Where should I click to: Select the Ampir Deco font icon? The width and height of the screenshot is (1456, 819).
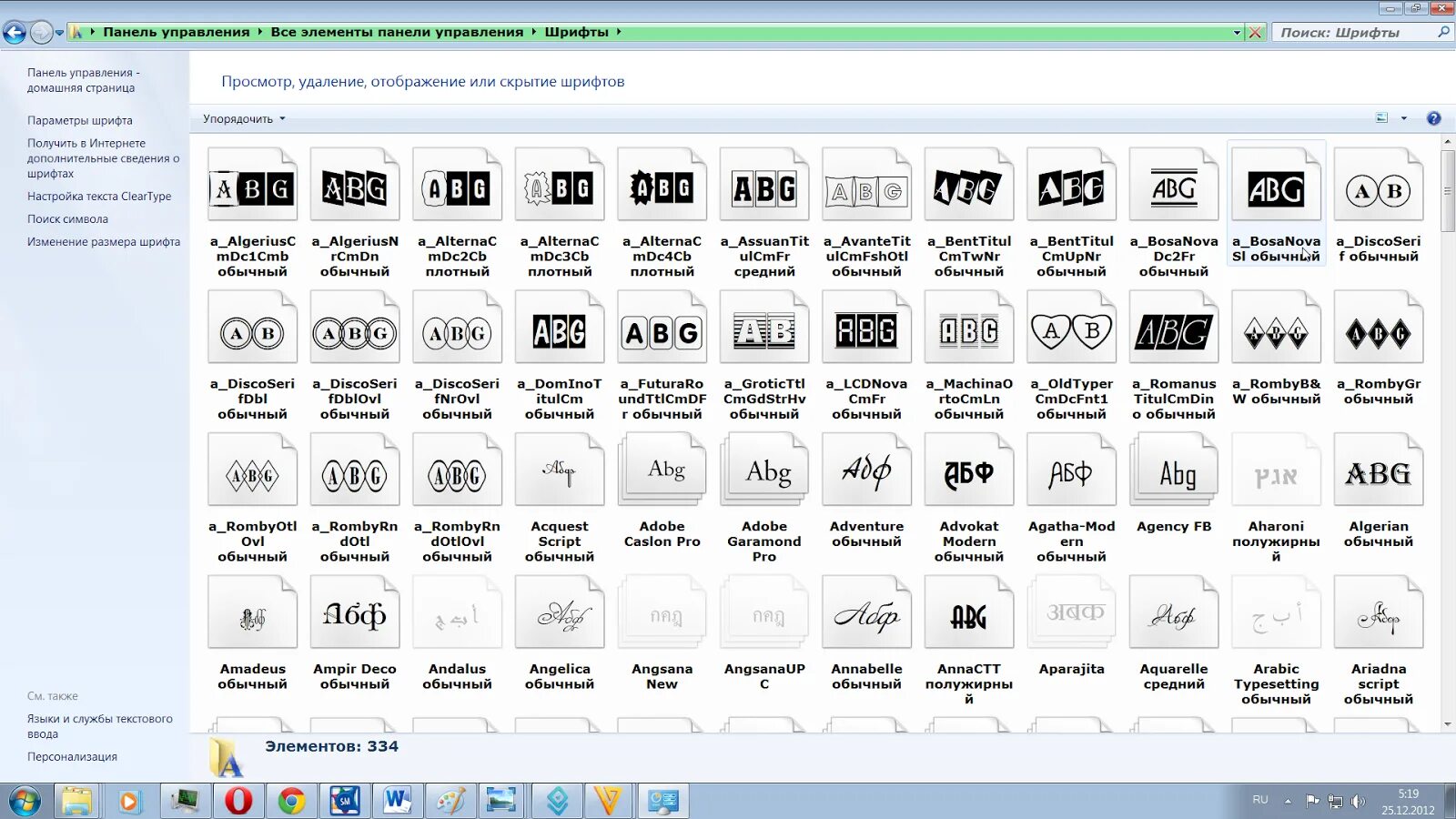coord(355,612)
